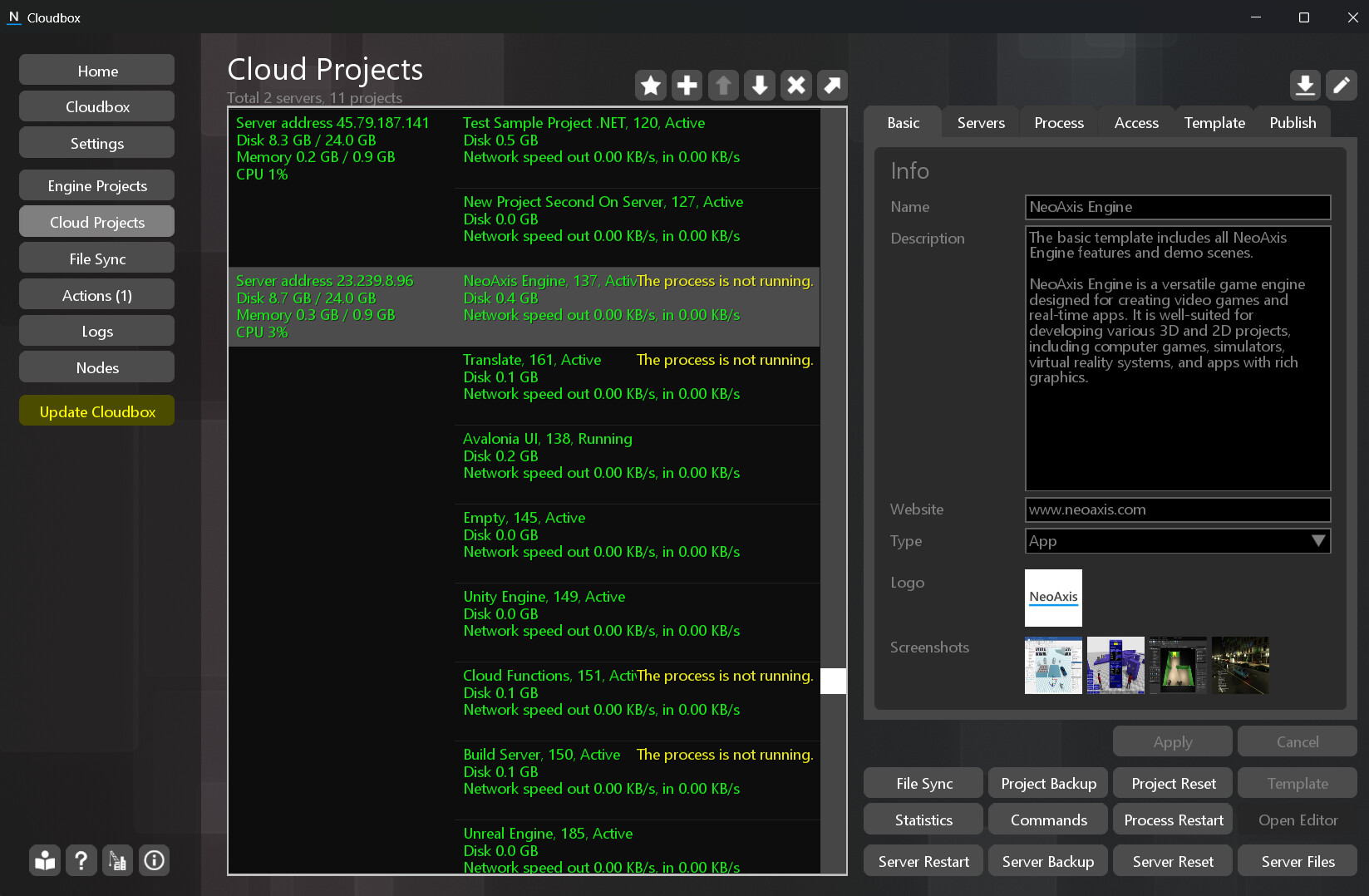Click the NeoAxis logo thumbnail
Image resolution: width=1369 pixels, height=896 pixels.
tap(1053, 598)
